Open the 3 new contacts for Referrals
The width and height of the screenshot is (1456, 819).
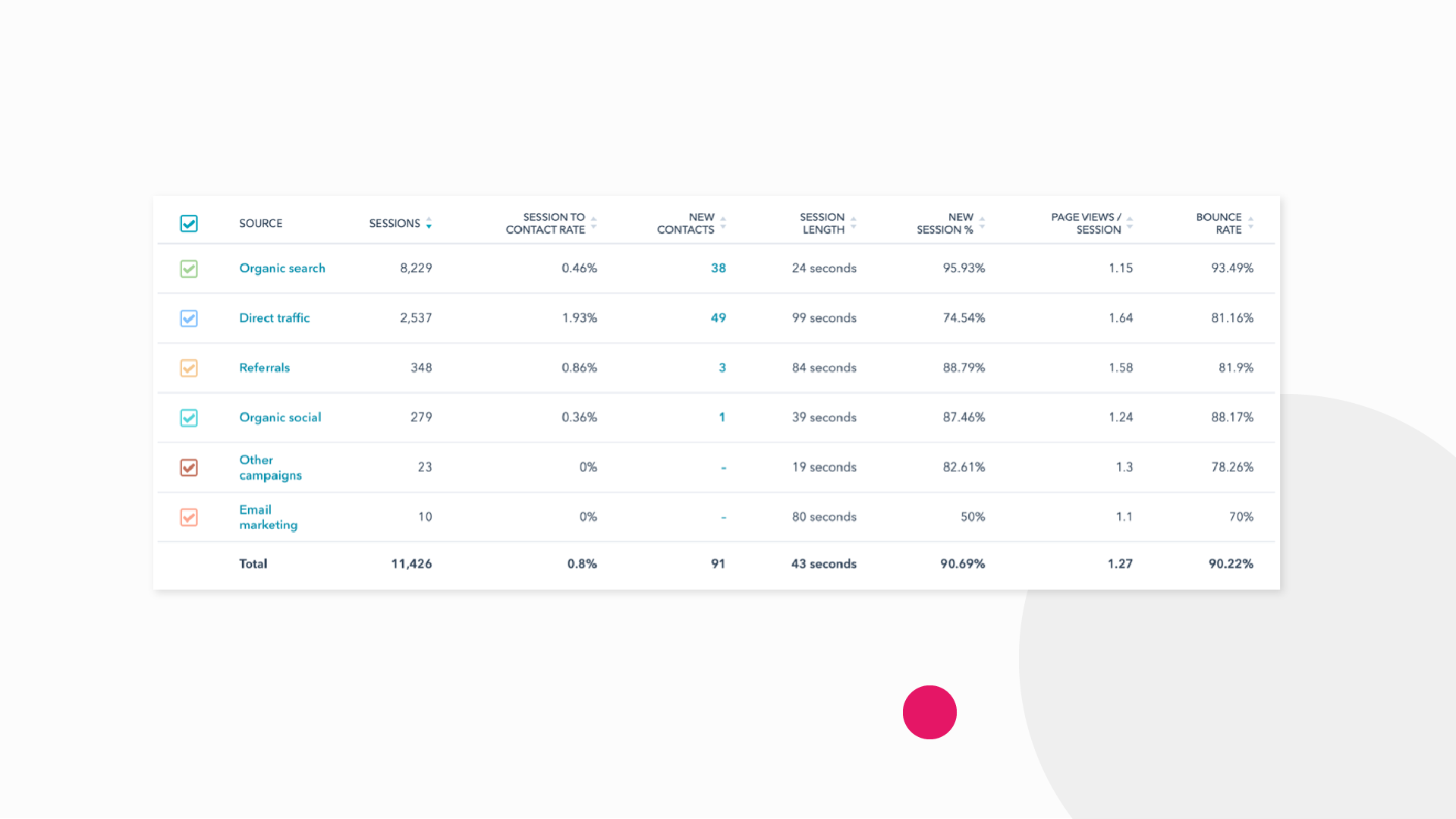click(x=722, y=367)
